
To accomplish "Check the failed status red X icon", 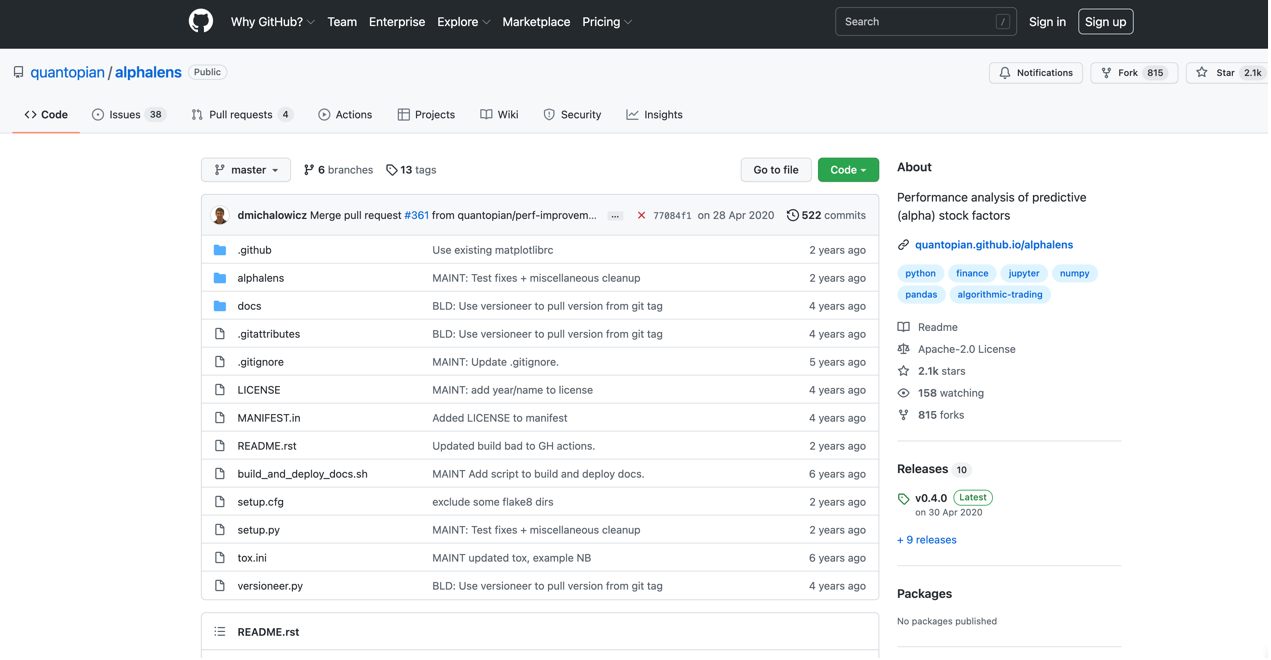I will click(641, 215).
